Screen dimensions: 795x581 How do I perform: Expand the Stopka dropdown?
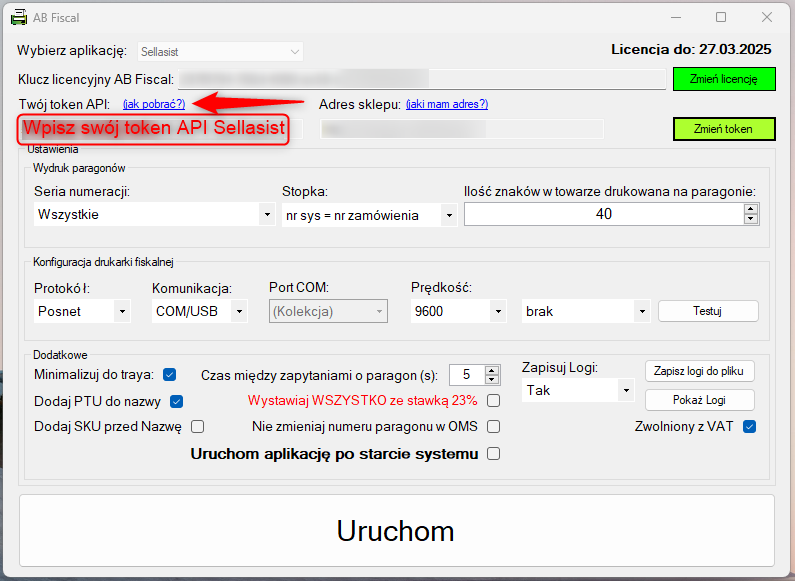(x=449, y=214)
